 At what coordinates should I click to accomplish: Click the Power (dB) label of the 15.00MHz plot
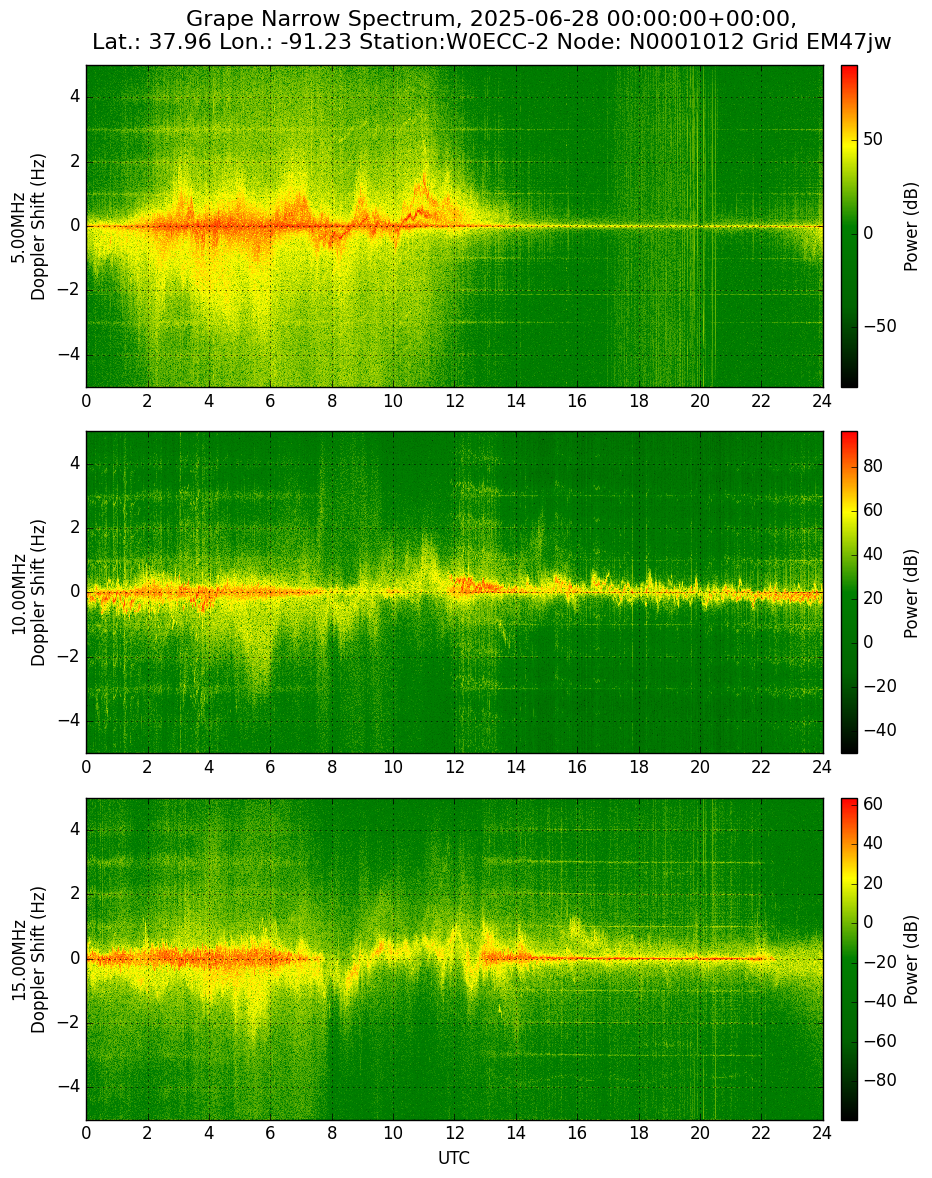point(911,959)
